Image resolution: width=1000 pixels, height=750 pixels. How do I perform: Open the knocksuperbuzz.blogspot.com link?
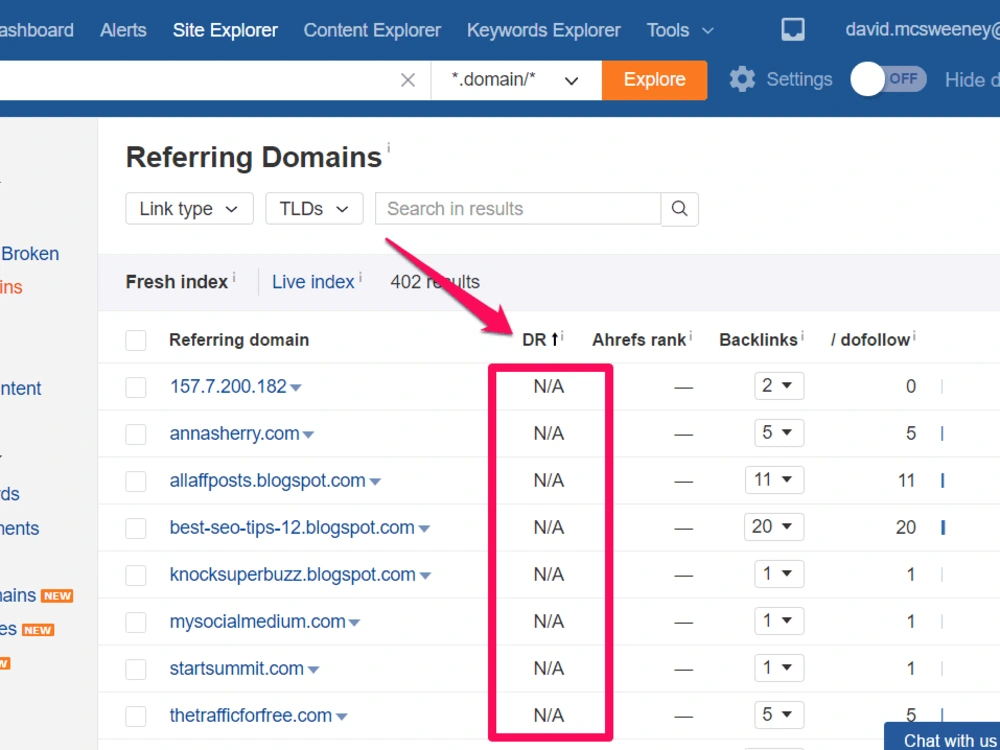pyautogui.click(x=293, y=574)
